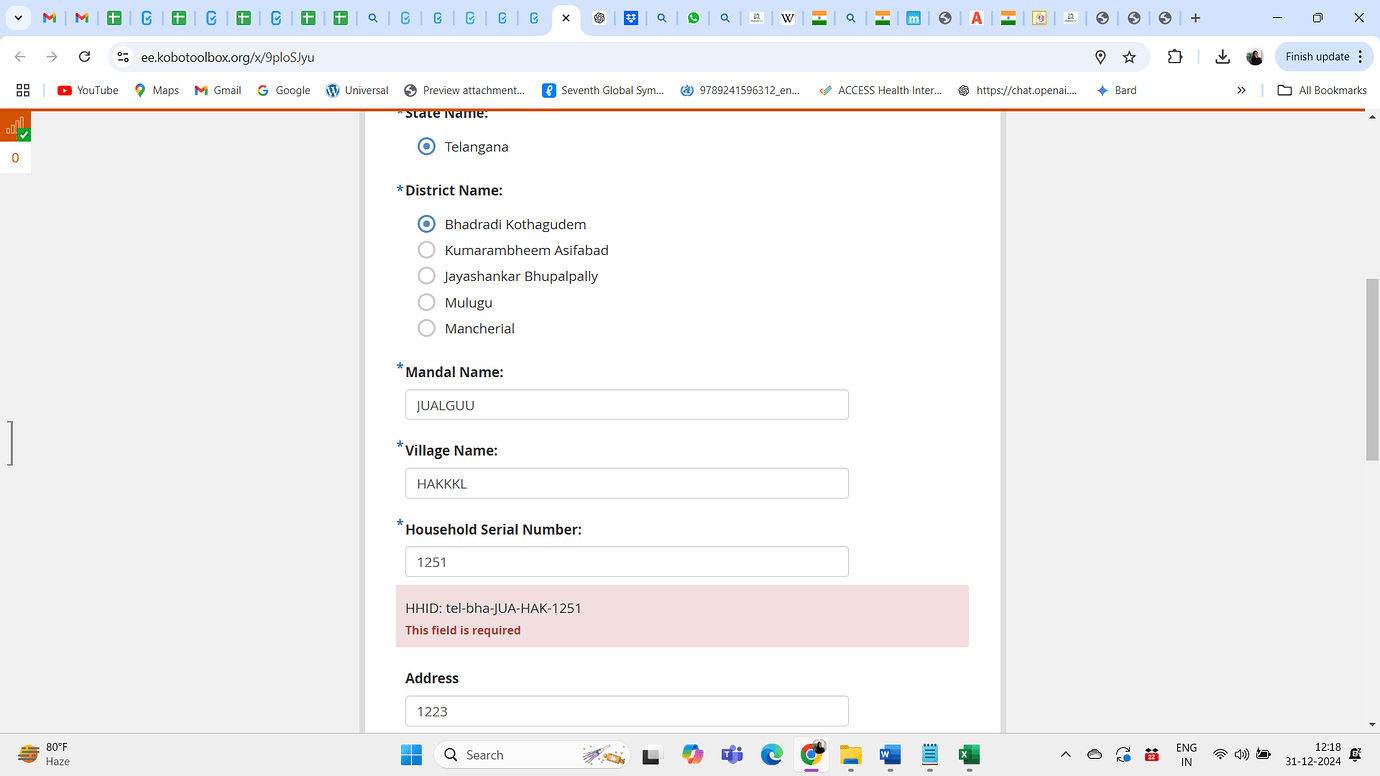This screenshot has height=776, width=1380.
Task: Select Mancherial as the district
Action: (426, 328)
